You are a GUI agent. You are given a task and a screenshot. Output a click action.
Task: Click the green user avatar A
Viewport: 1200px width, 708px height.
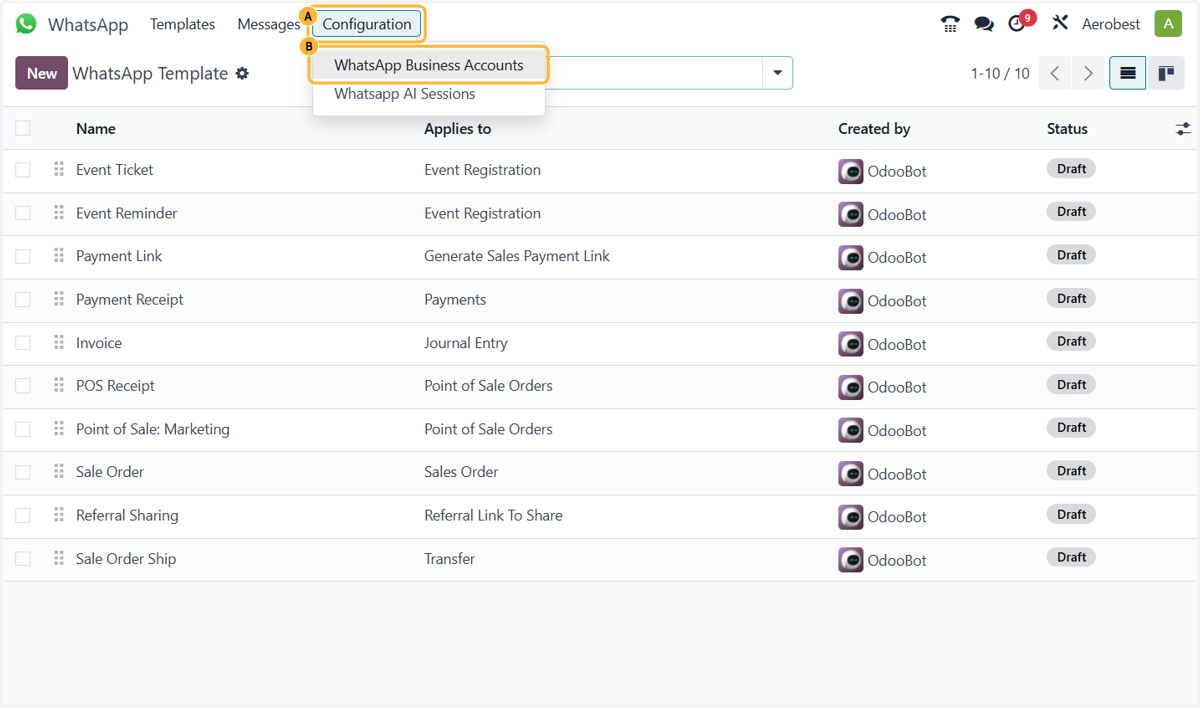pos(1168,24)
